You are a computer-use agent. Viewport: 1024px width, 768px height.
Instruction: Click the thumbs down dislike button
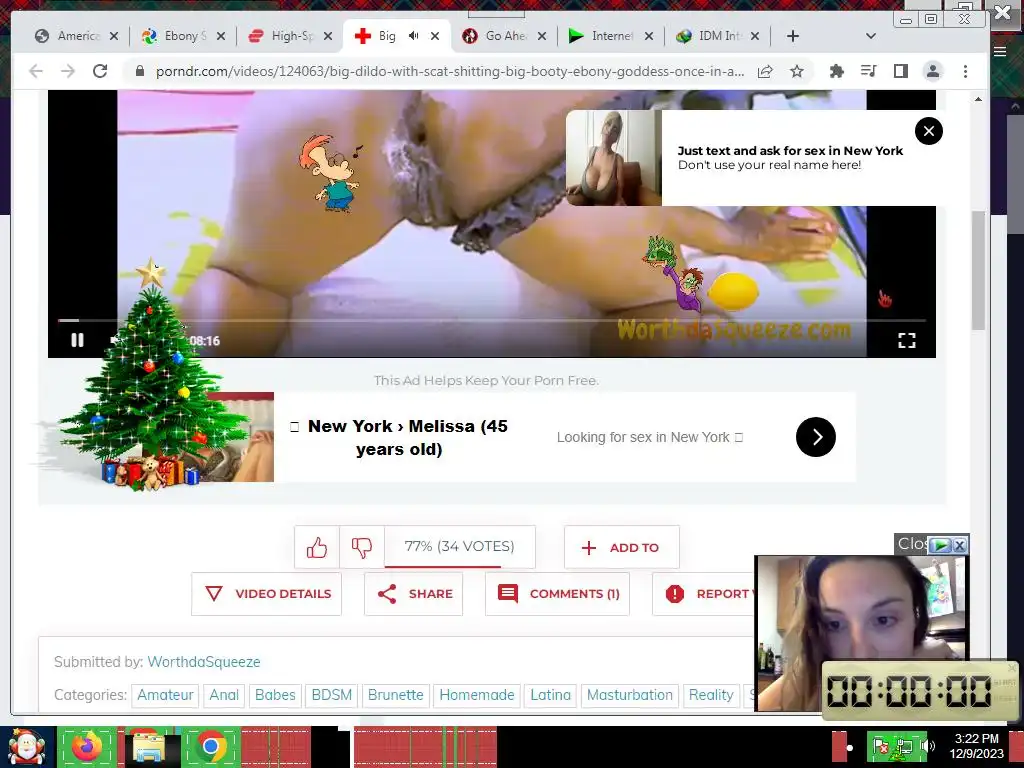coord(362,547)
